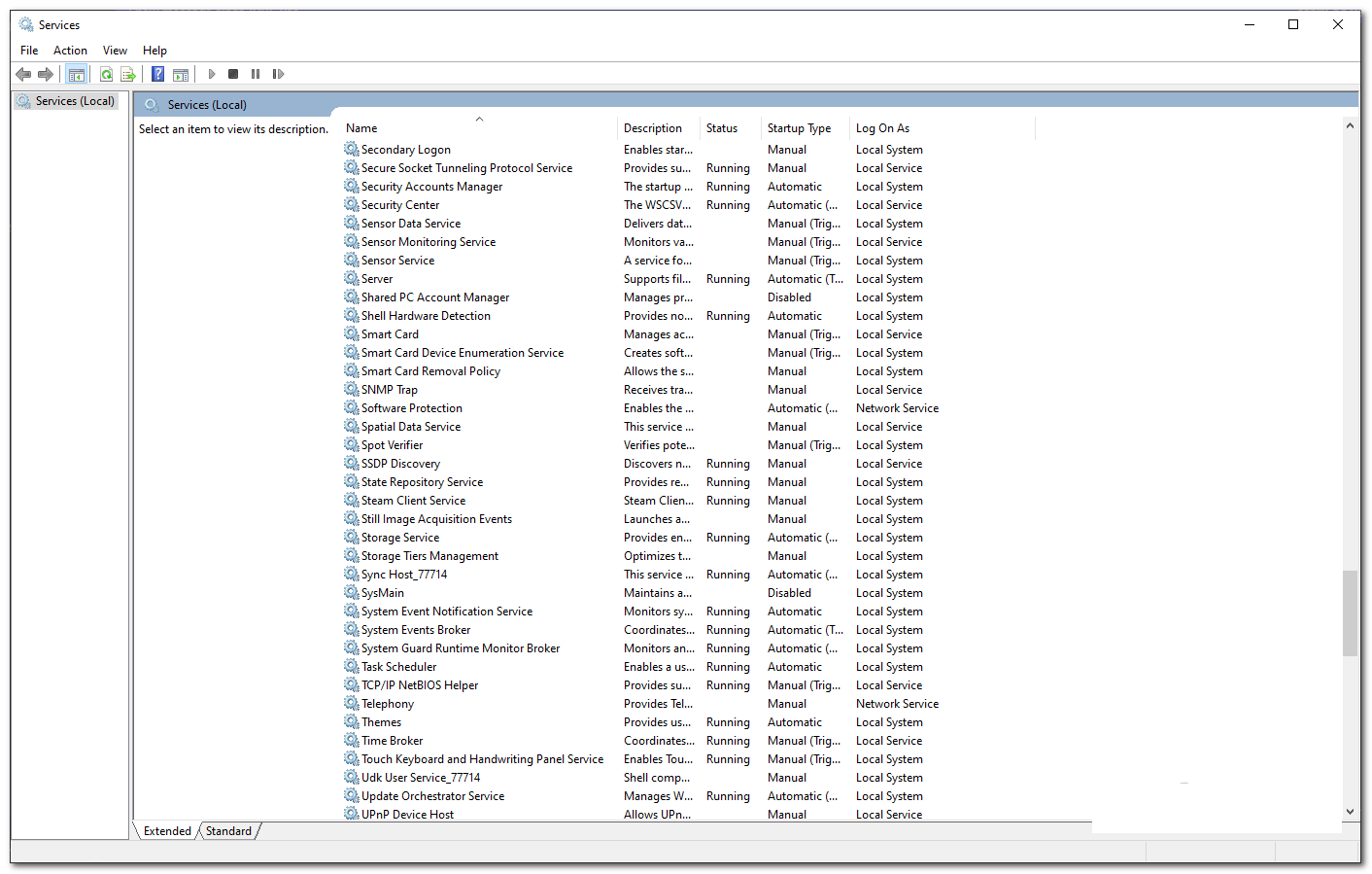Pause the selected service
This screenshot has width=1372, height=874.
(x=256, y=74)
